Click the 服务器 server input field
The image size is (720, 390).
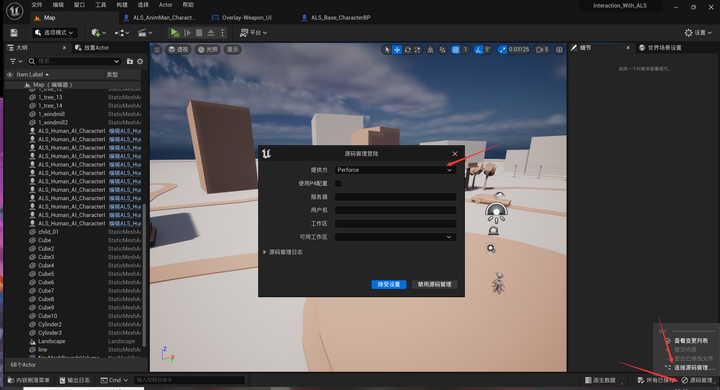[x=395, y=197]
